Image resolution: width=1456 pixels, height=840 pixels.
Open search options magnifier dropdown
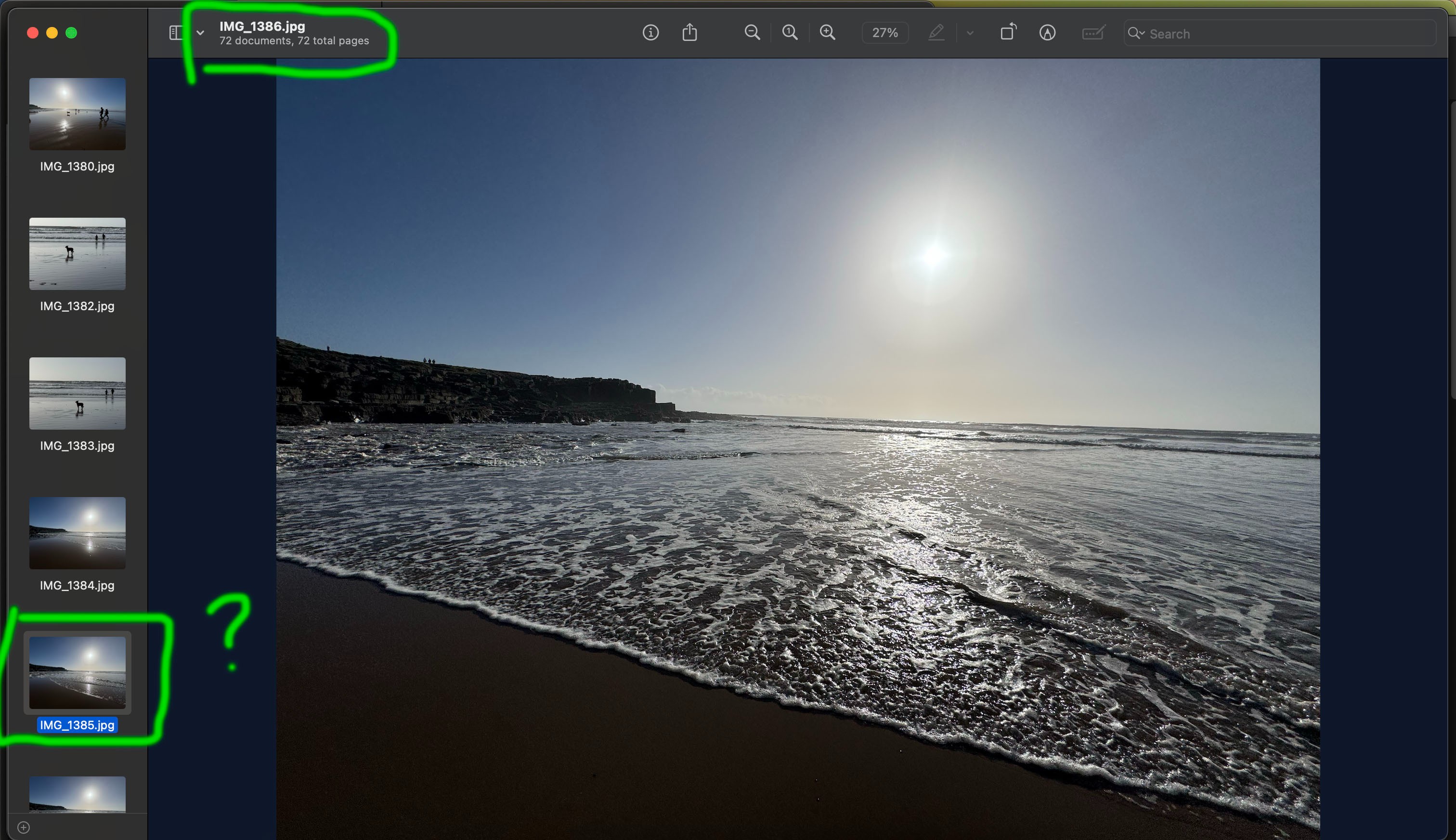(1136, 33)
